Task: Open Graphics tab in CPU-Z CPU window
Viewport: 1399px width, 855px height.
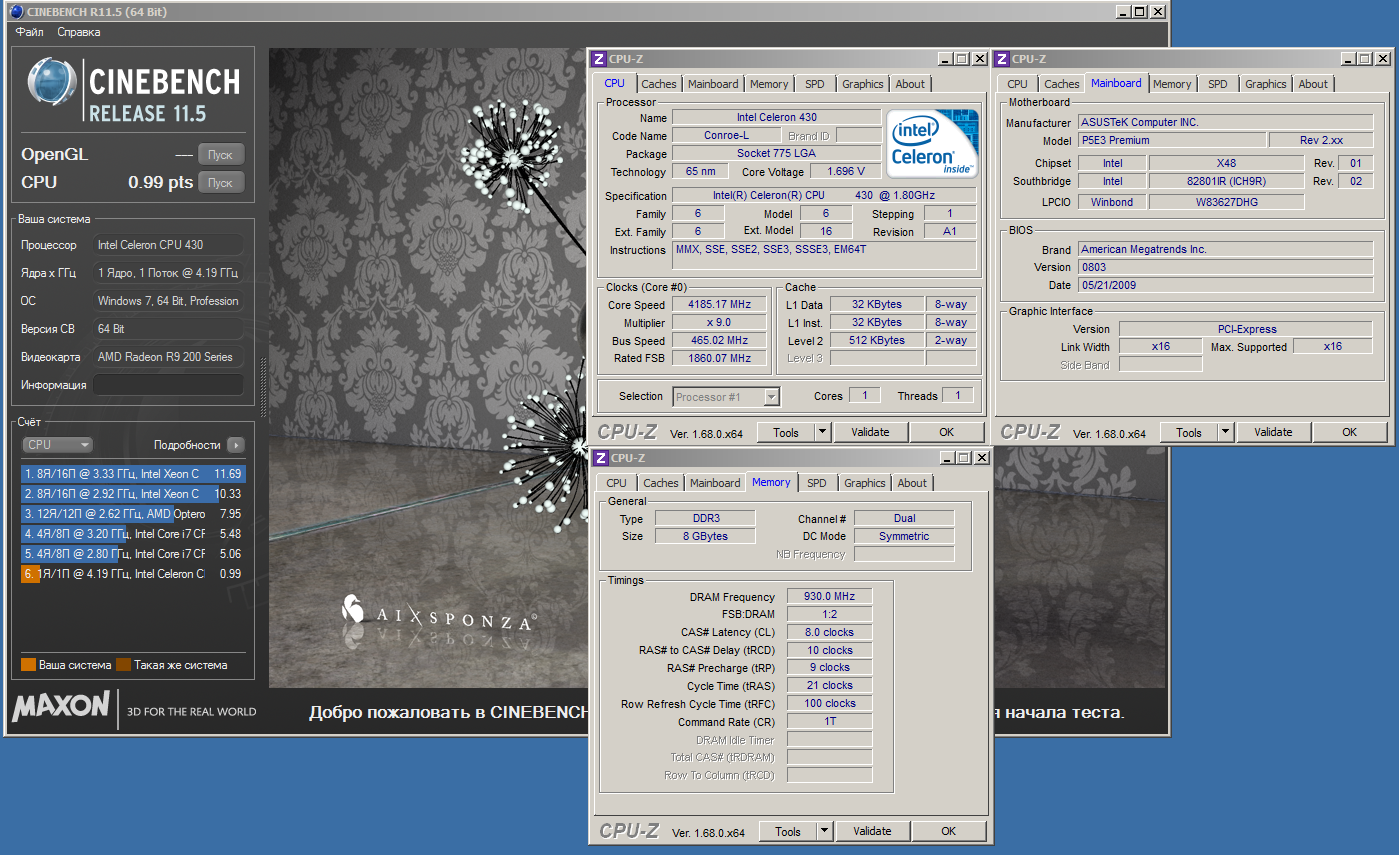Action: (x=862, y=84)
